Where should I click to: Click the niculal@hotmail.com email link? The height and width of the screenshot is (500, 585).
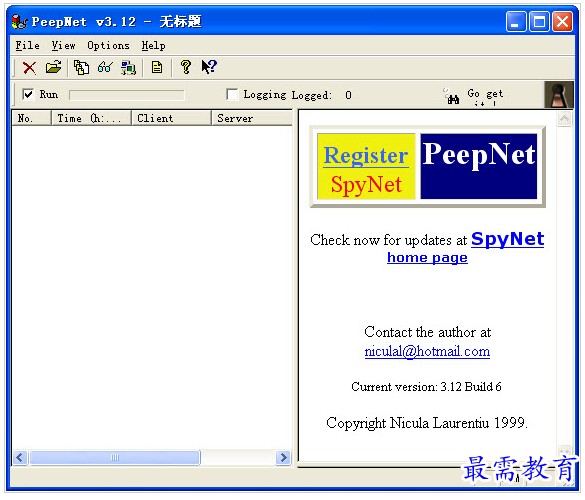point(427,351)
